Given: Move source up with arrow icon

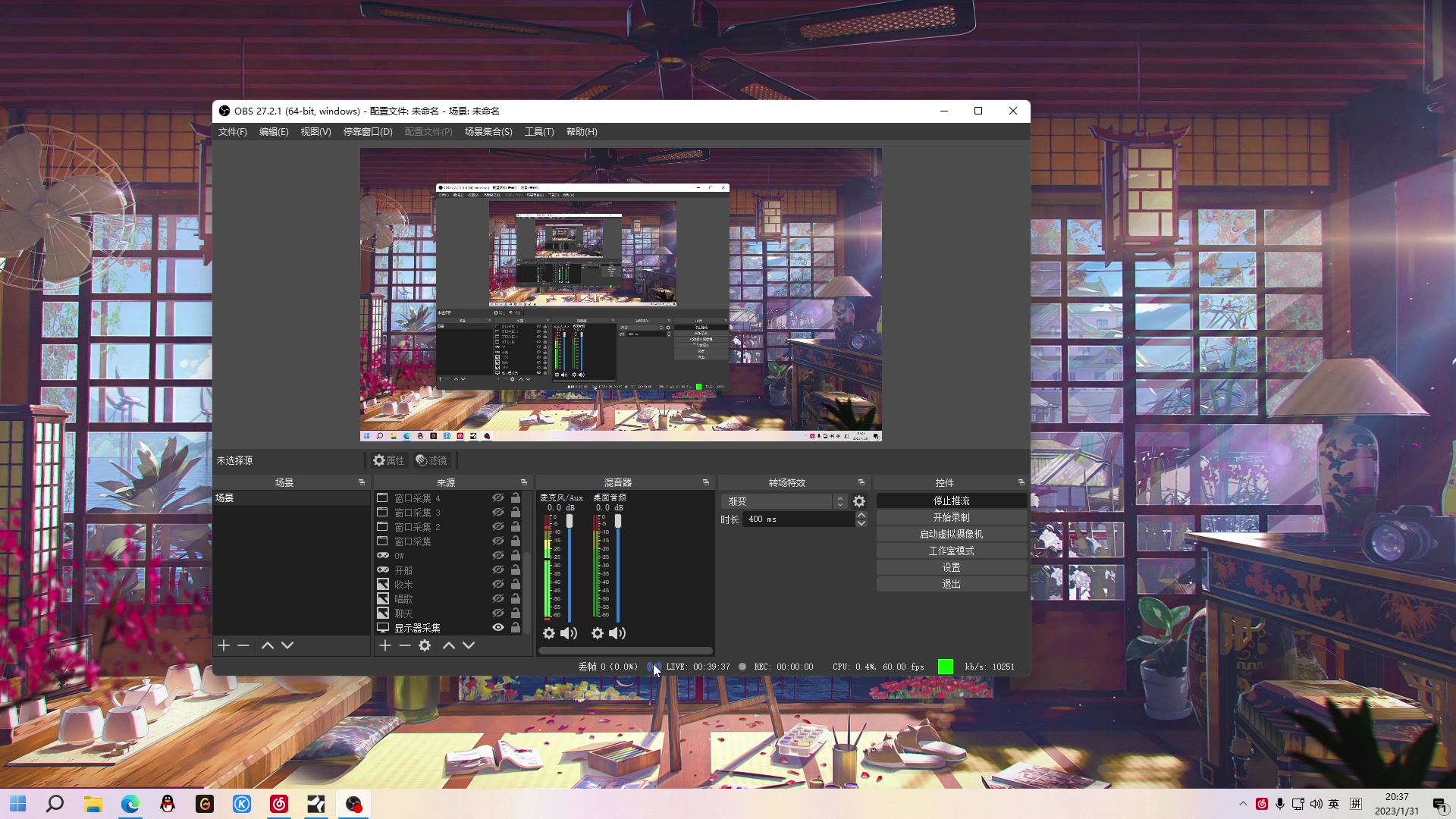Looking at the screenshot, I should [x=449, y=645].
